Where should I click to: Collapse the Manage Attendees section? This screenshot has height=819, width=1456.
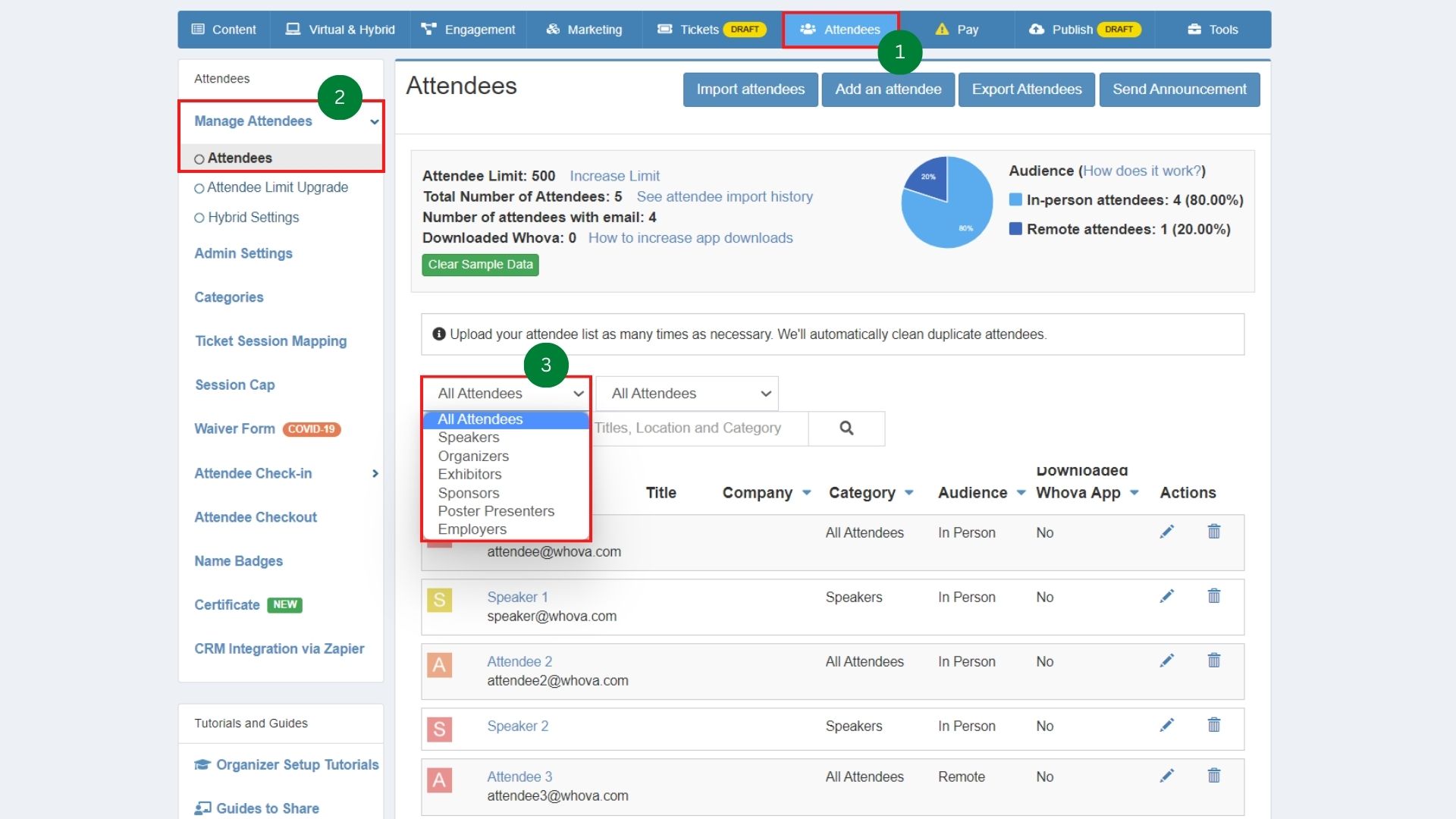coord(373,121)
